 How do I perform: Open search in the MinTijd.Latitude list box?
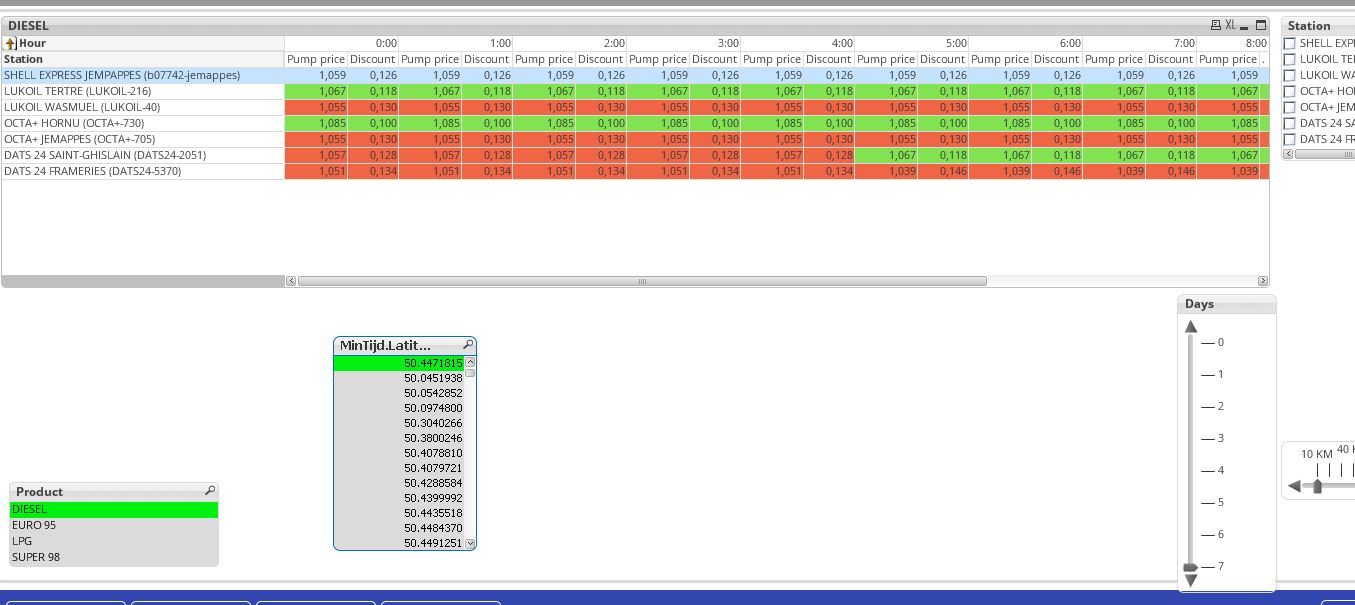(467, 345)
